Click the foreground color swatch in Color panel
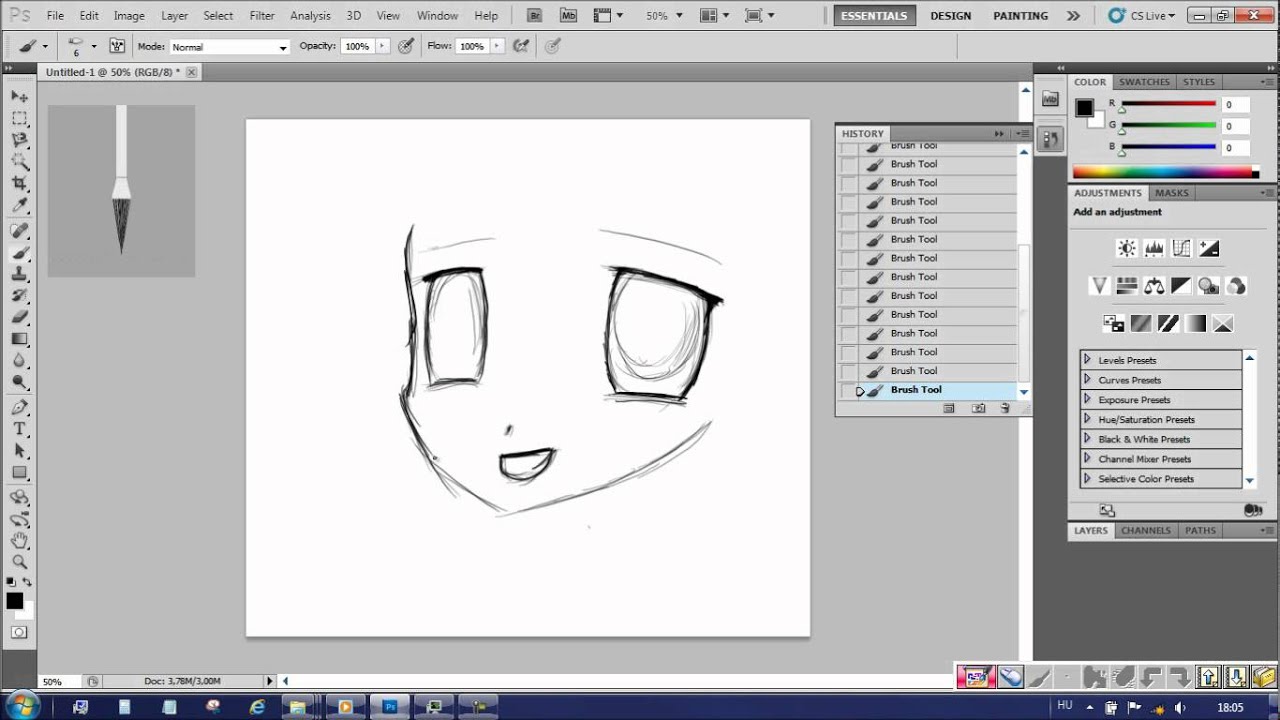 [x=1084, y=108]
